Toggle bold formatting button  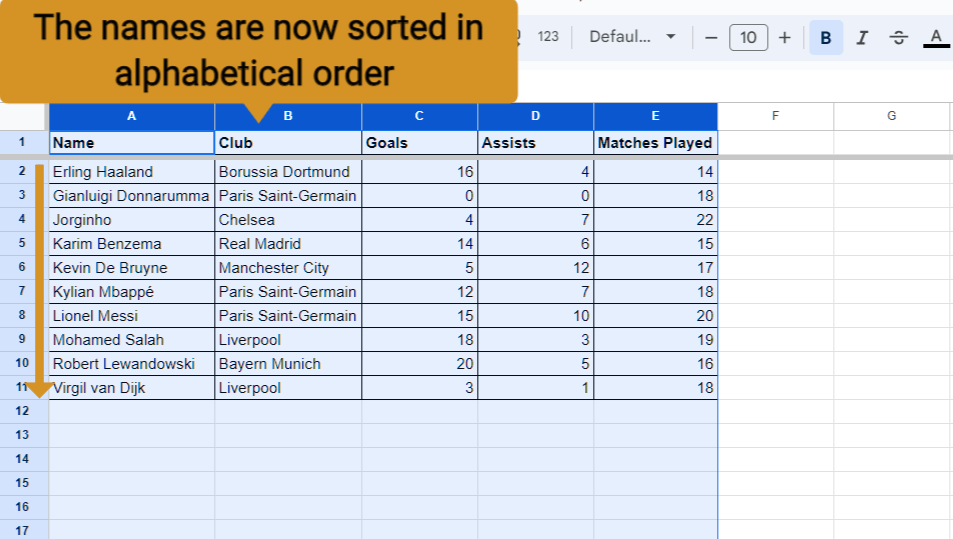(x=825, y=38)
